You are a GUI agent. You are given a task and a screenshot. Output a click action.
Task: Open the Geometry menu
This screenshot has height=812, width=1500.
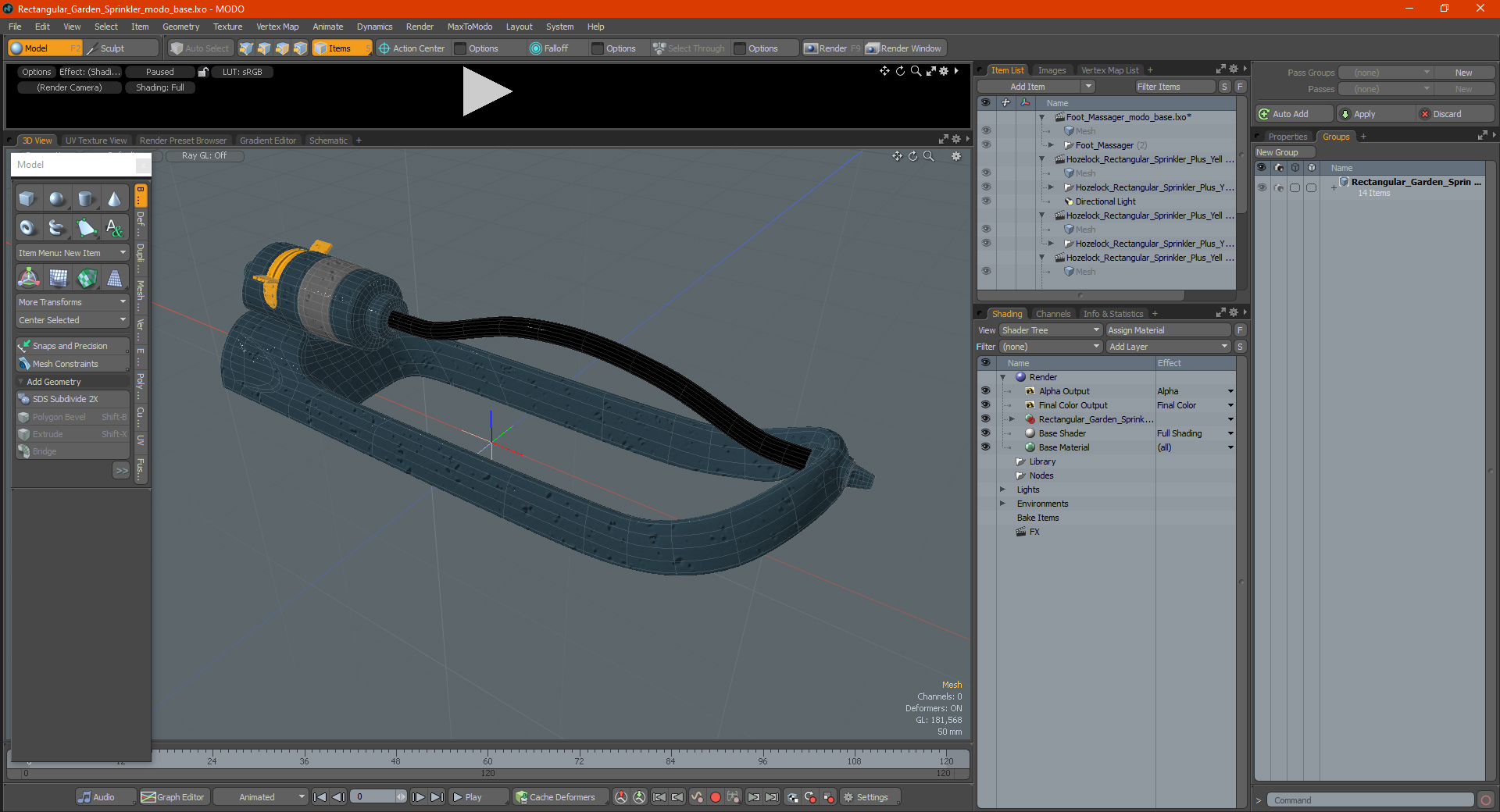coord(180,27)
